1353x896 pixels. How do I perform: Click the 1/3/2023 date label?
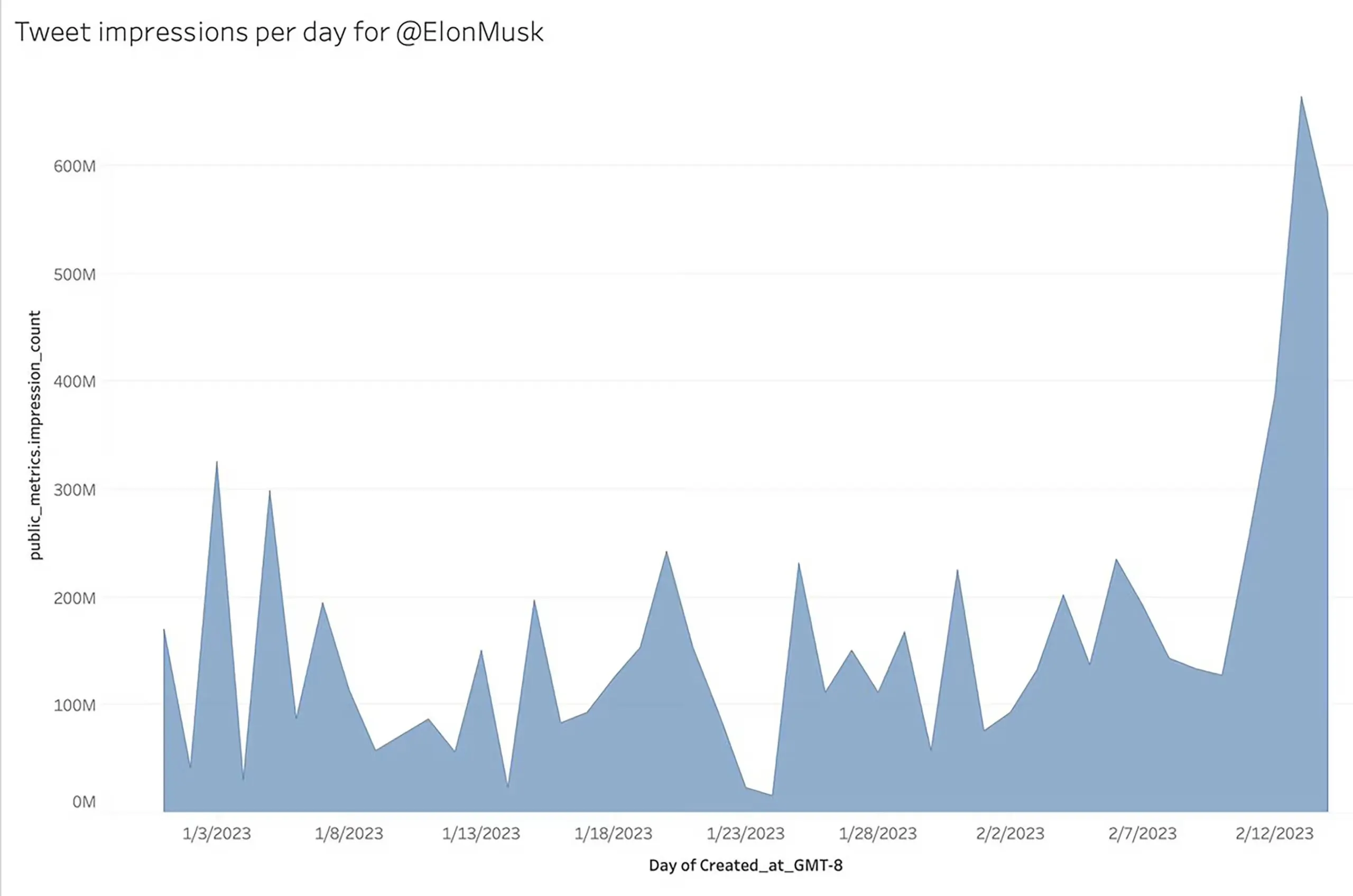tap(217, 834)
